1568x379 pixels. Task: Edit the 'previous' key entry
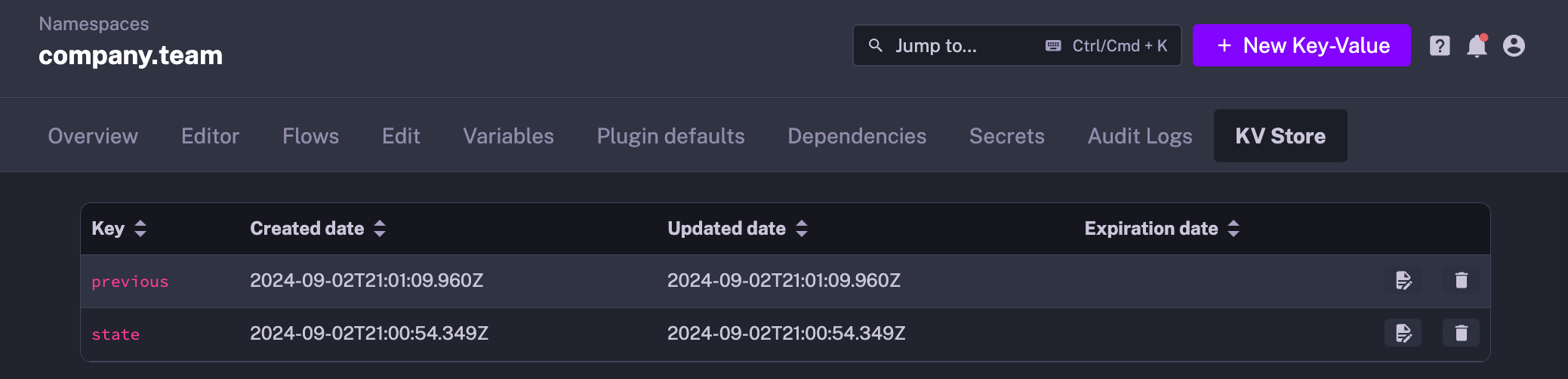point(1403,280)
